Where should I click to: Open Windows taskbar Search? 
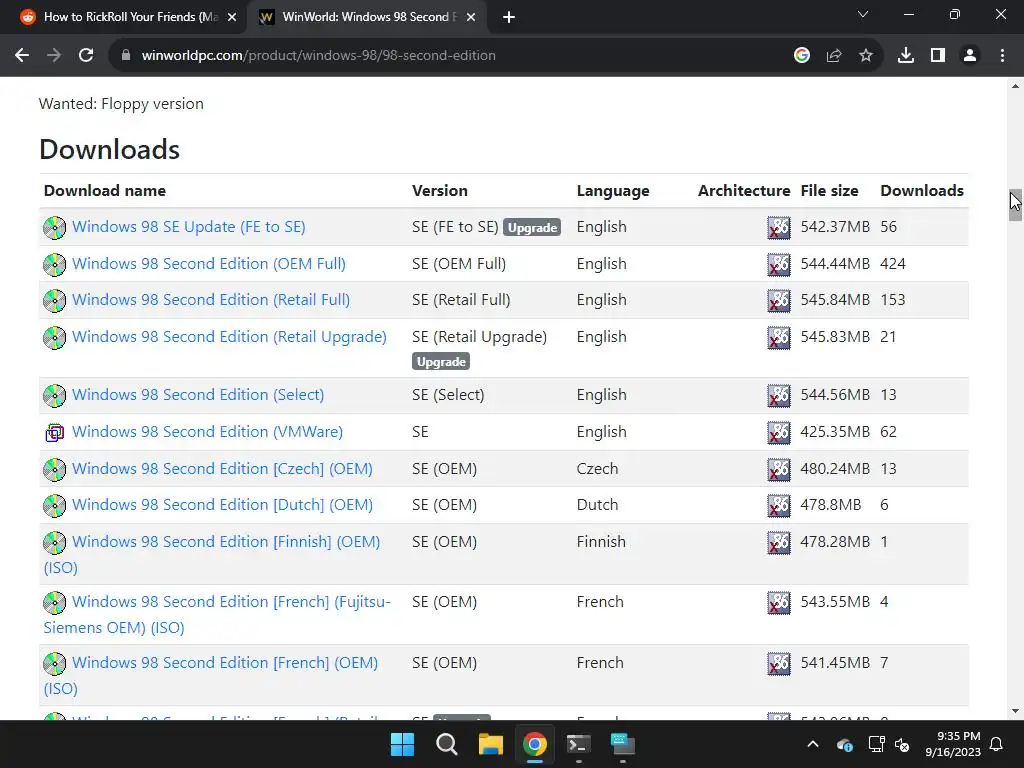(447, 744)
